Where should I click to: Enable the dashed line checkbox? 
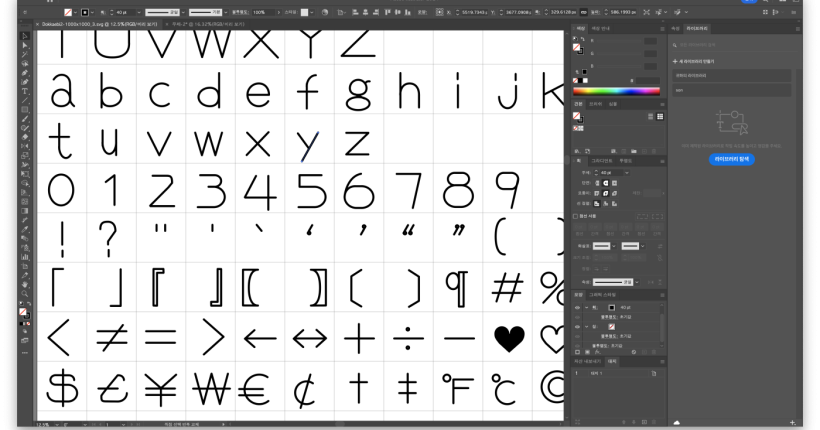click(x=576, y=216)
